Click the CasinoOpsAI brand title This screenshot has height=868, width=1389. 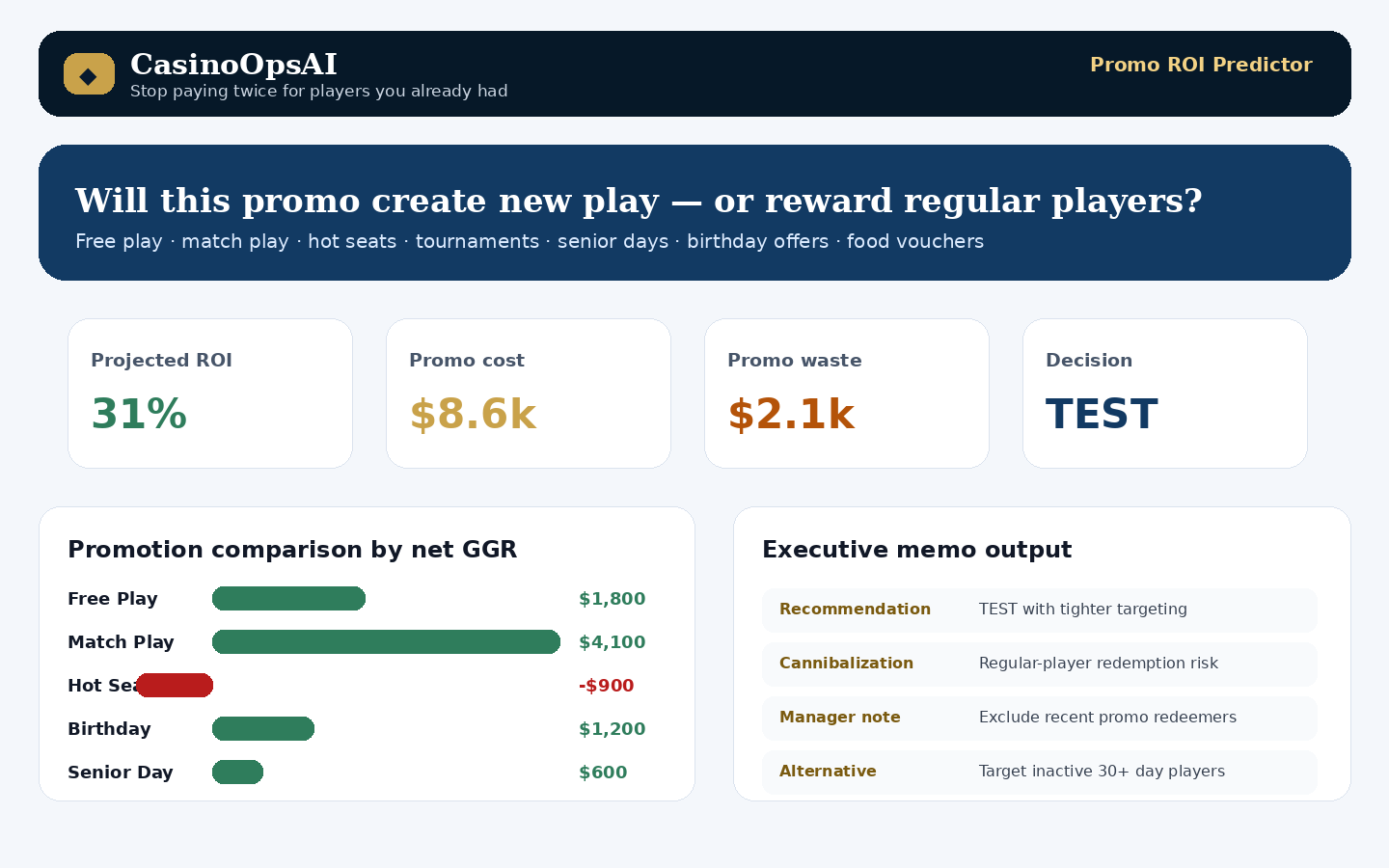(x=233, y=65)
